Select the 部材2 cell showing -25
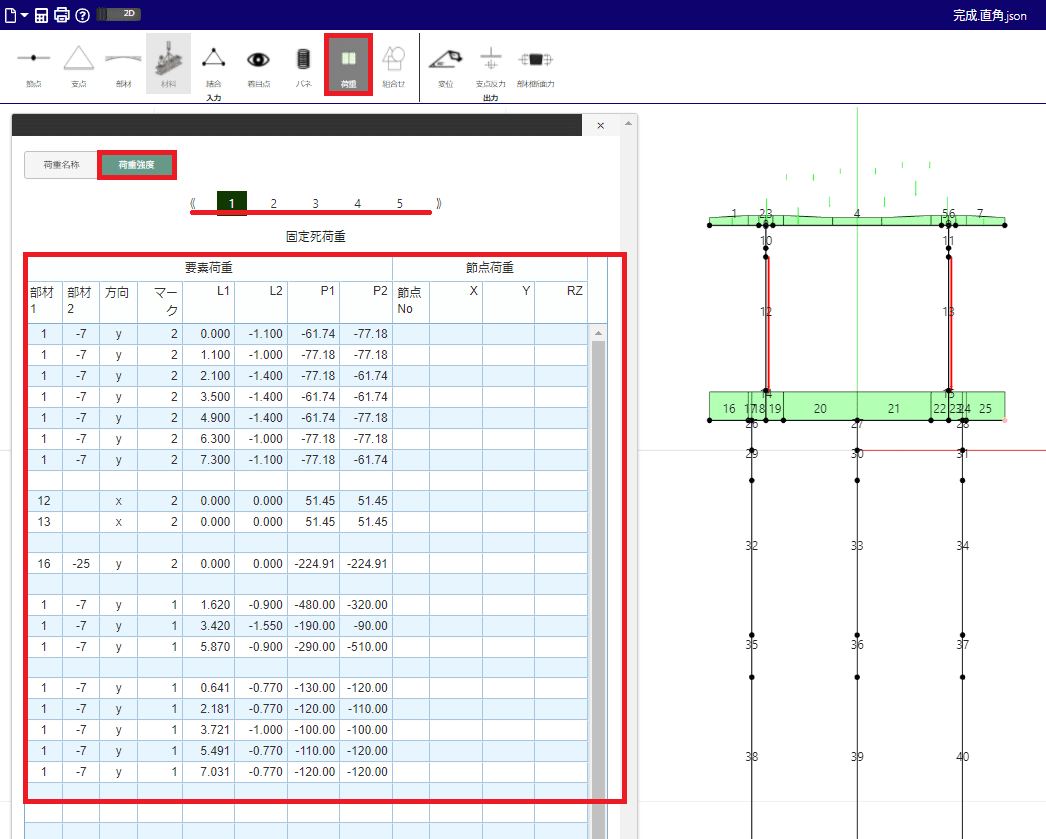This screenshot has width=1046, height=839. 81,564
